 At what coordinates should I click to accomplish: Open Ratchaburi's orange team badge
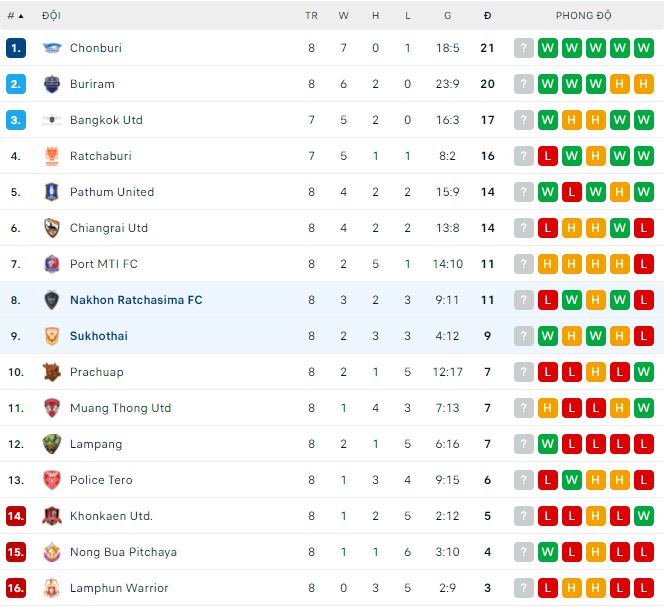pyautogui.click(x=52, y=156)
